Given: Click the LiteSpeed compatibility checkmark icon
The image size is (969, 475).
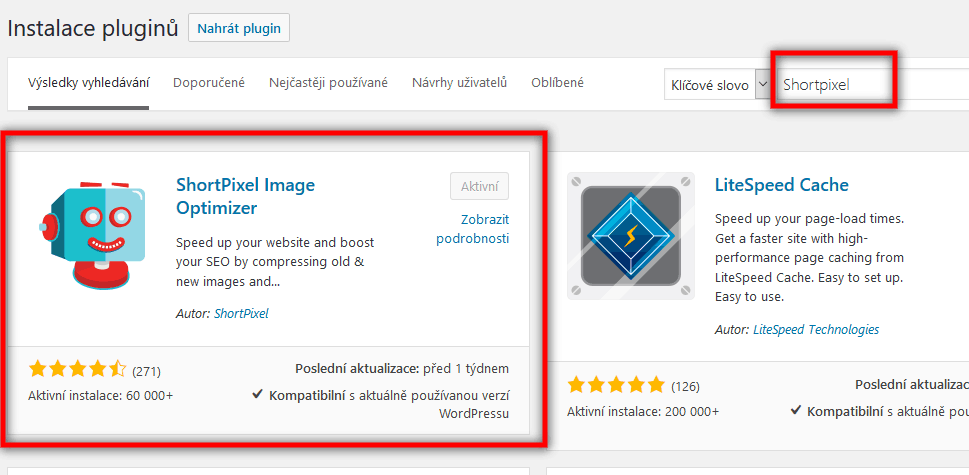Looking at the screenshot, I should click(x=797, y=410).
